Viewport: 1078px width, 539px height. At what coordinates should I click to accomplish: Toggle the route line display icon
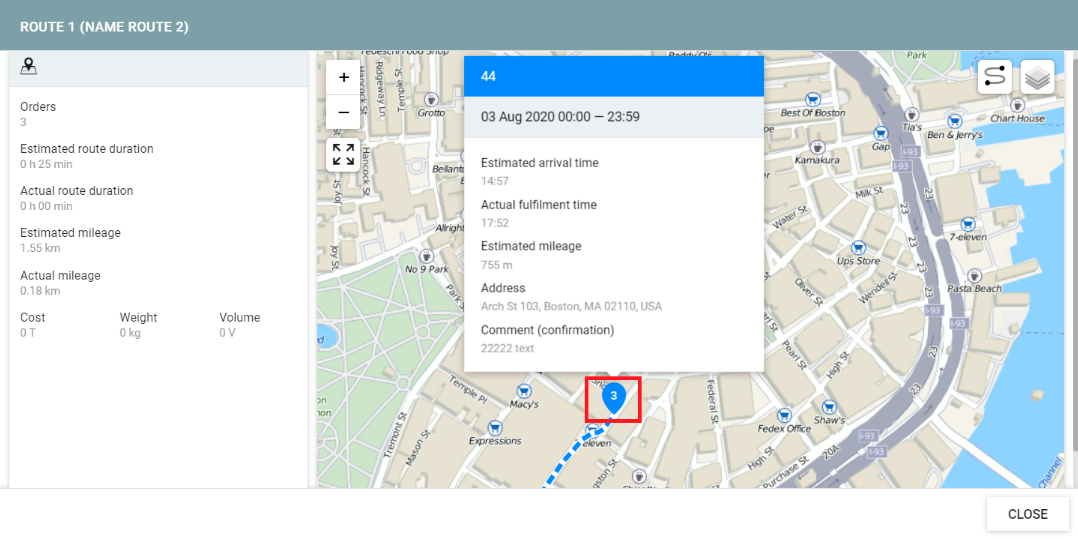coord(994,77)
